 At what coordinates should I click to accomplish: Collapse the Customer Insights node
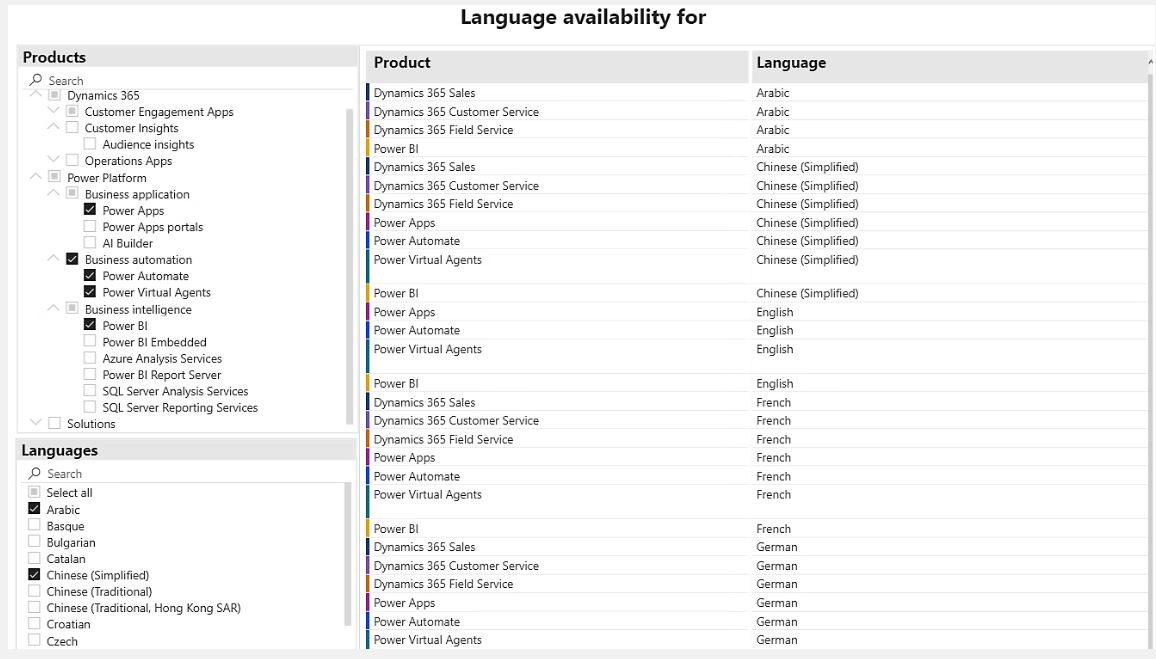(53, 127)
